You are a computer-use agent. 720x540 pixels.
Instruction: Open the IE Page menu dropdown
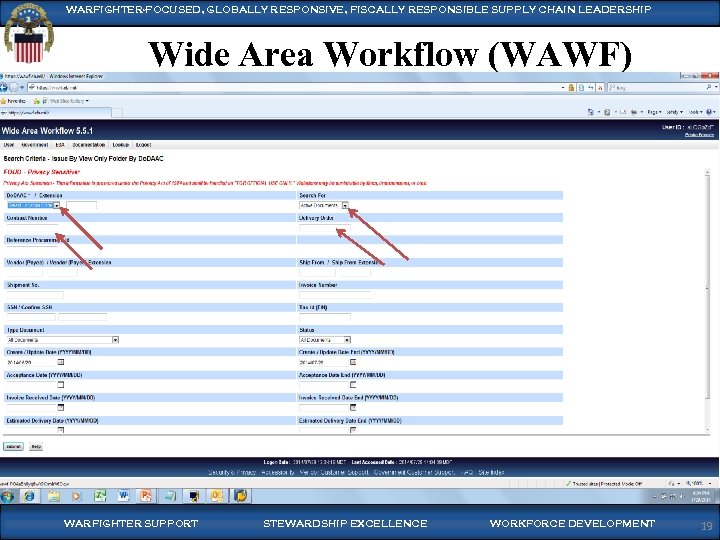pyautogui.click(x=654, y=112)
